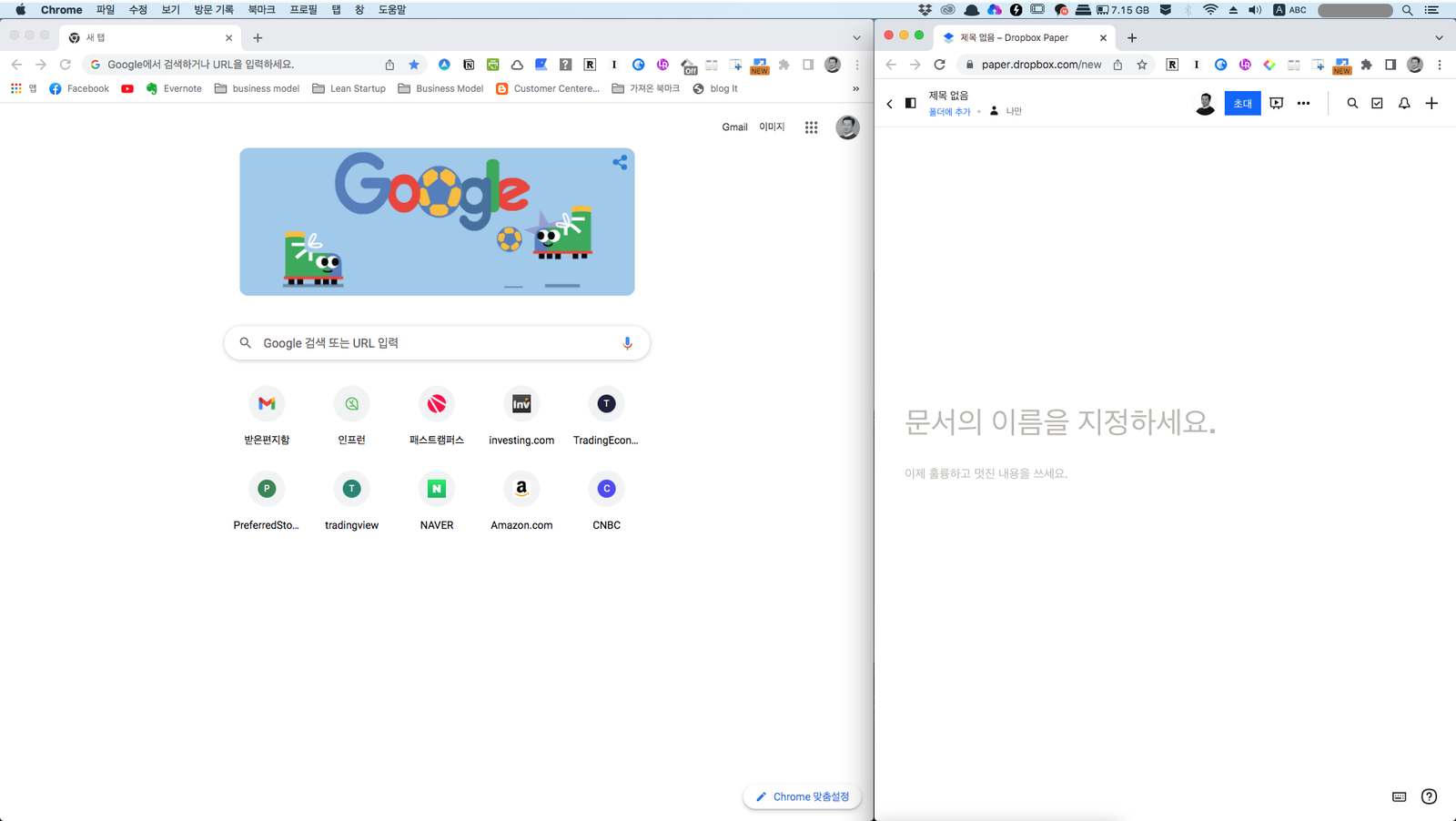Create new Paper doc with plus icon
Screen dimensions: 1456x821
1431,103
